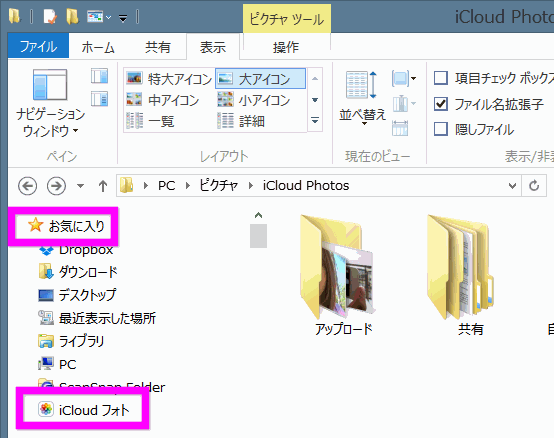Select 詳細 view layout
The height and width of the screenshot is (438, 554).
(242, 121)
